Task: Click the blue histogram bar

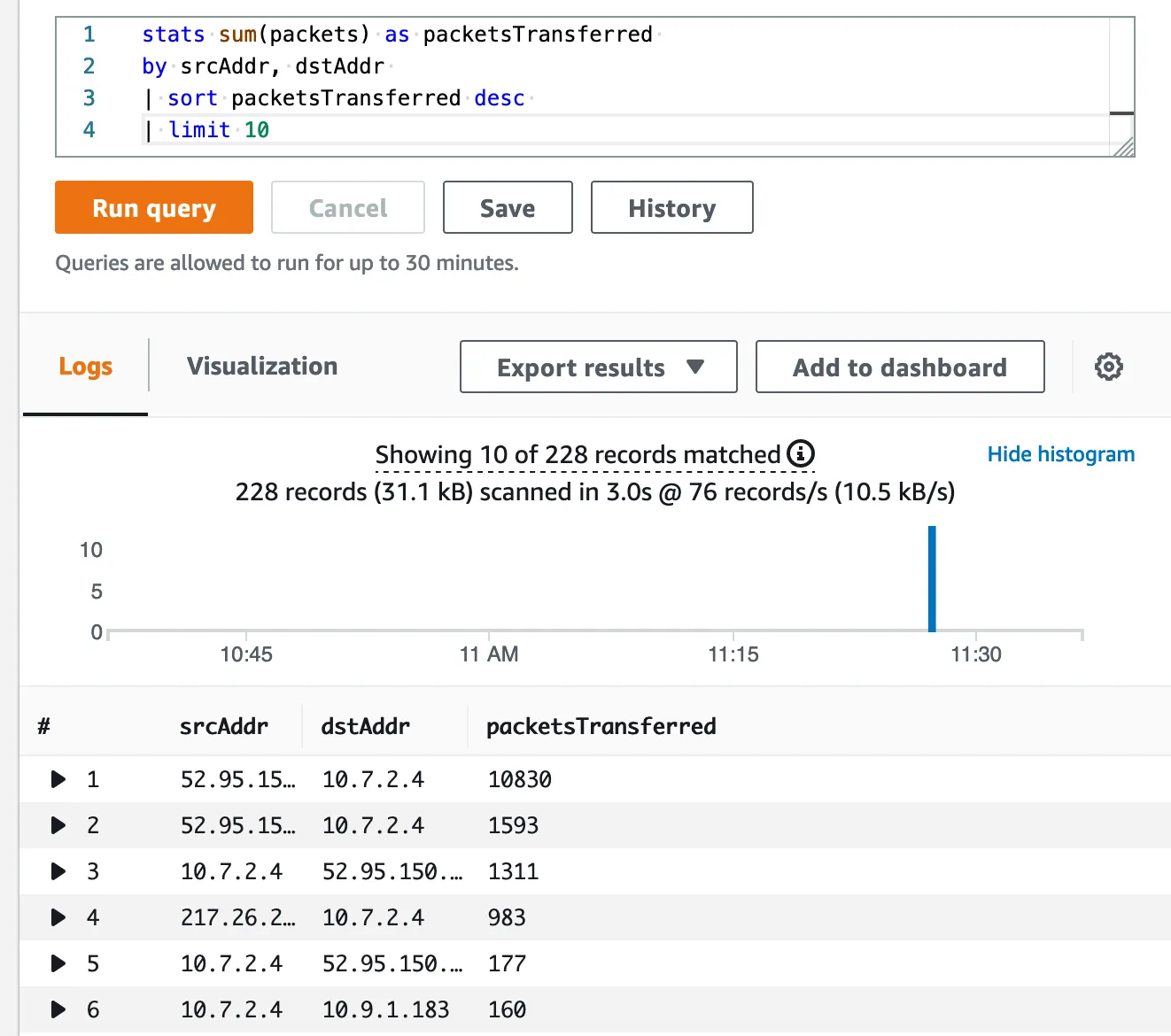Action: (x=932, y=579)
